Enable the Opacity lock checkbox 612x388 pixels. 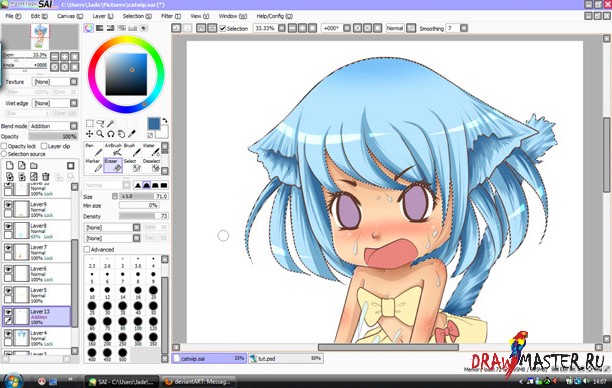pyautogui.click(x=4, y=146)
